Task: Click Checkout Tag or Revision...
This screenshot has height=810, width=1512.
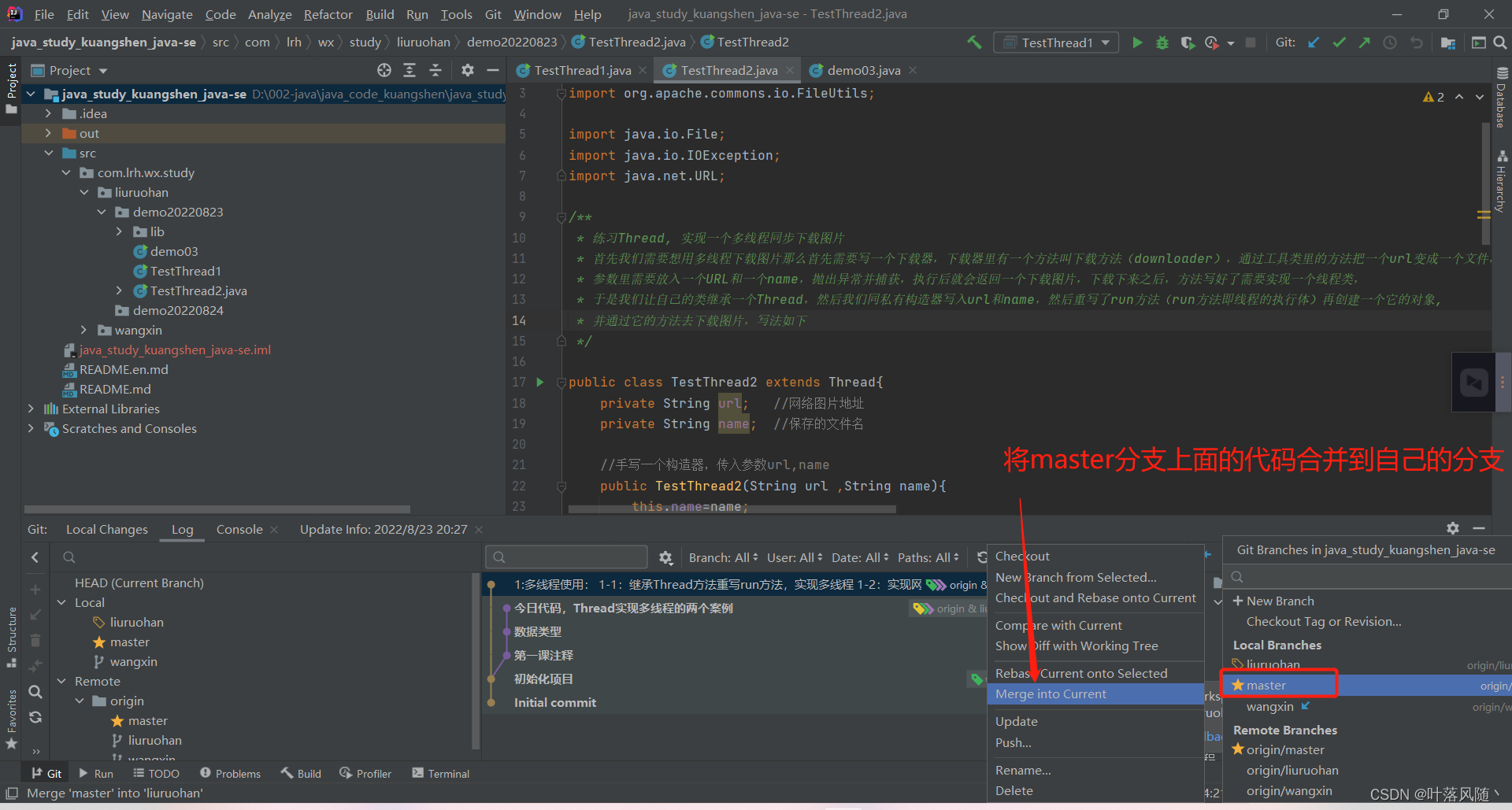Action: click(x=1324, y=621)
